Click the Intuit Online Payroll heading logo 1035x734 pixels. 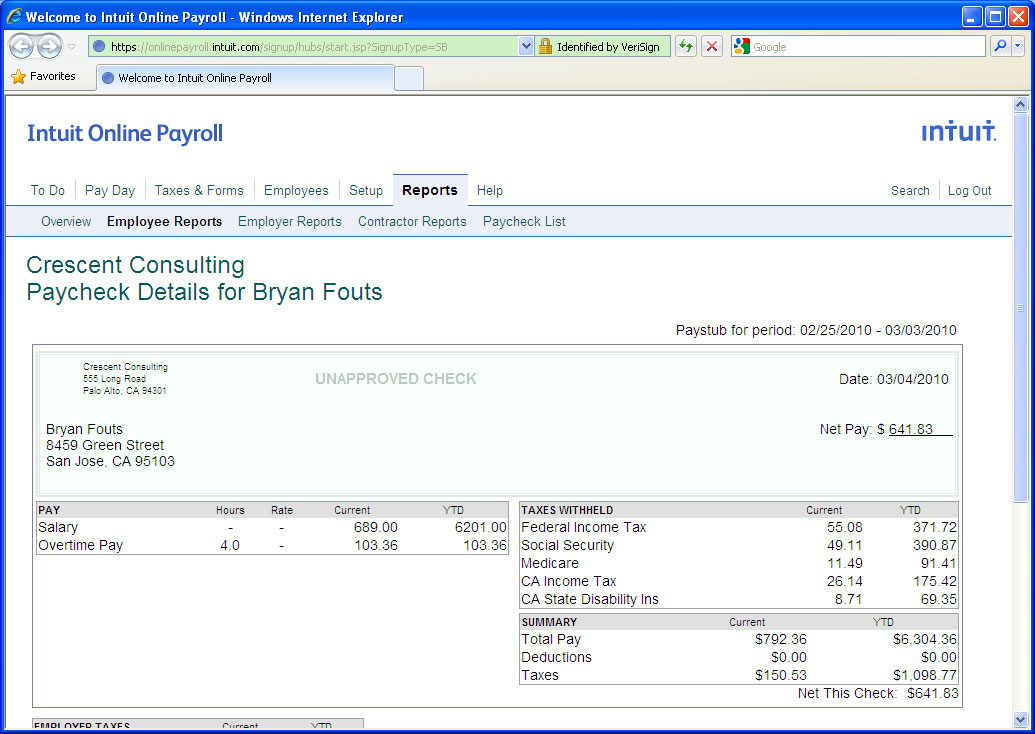coord(125,133)
